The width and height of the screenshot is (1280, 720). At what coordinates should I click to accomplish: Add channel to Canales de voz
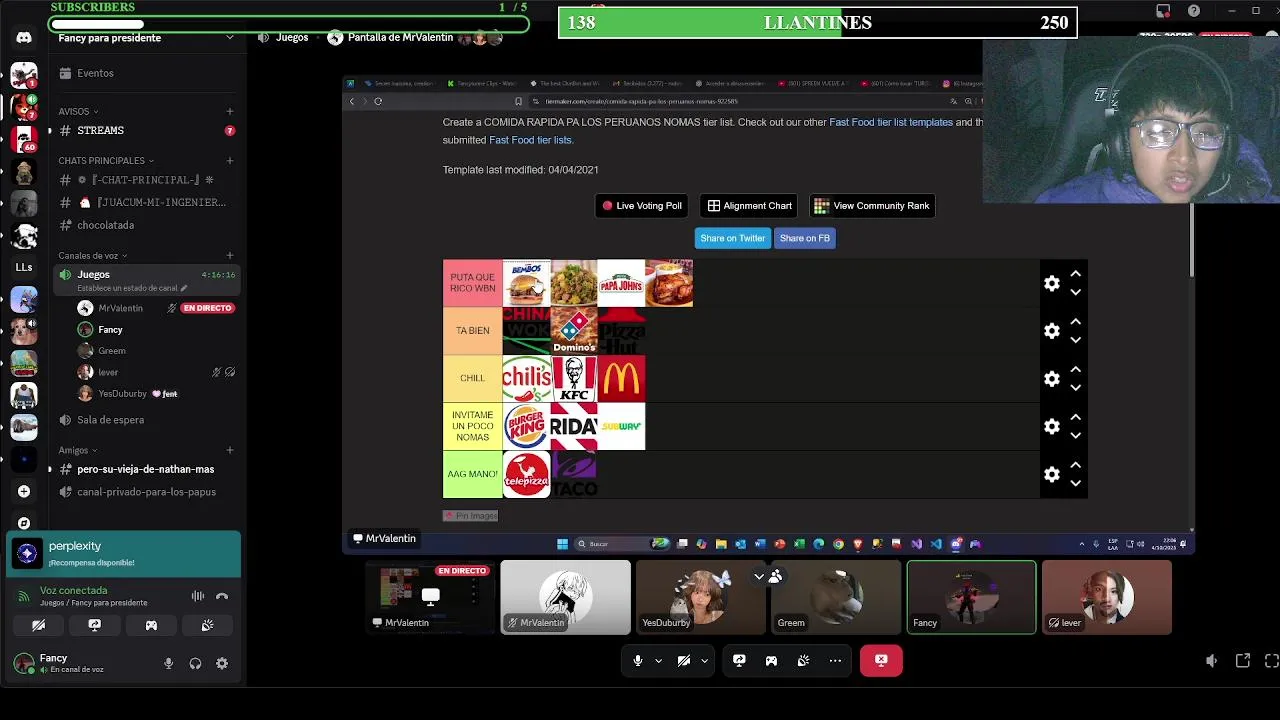(x=230, y=255)
